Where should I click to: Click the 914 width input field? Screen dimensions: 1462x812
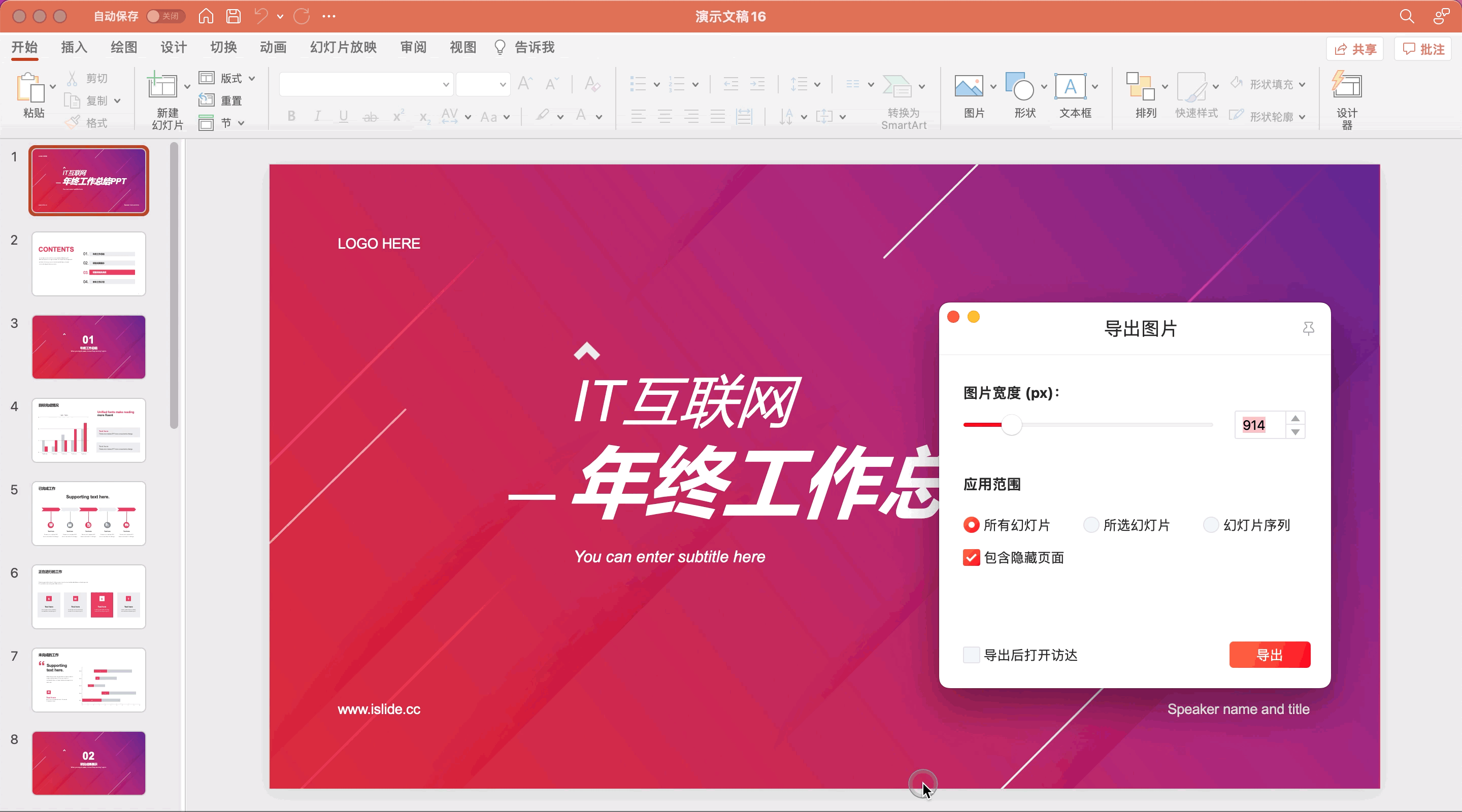(x=1260, y=425)
